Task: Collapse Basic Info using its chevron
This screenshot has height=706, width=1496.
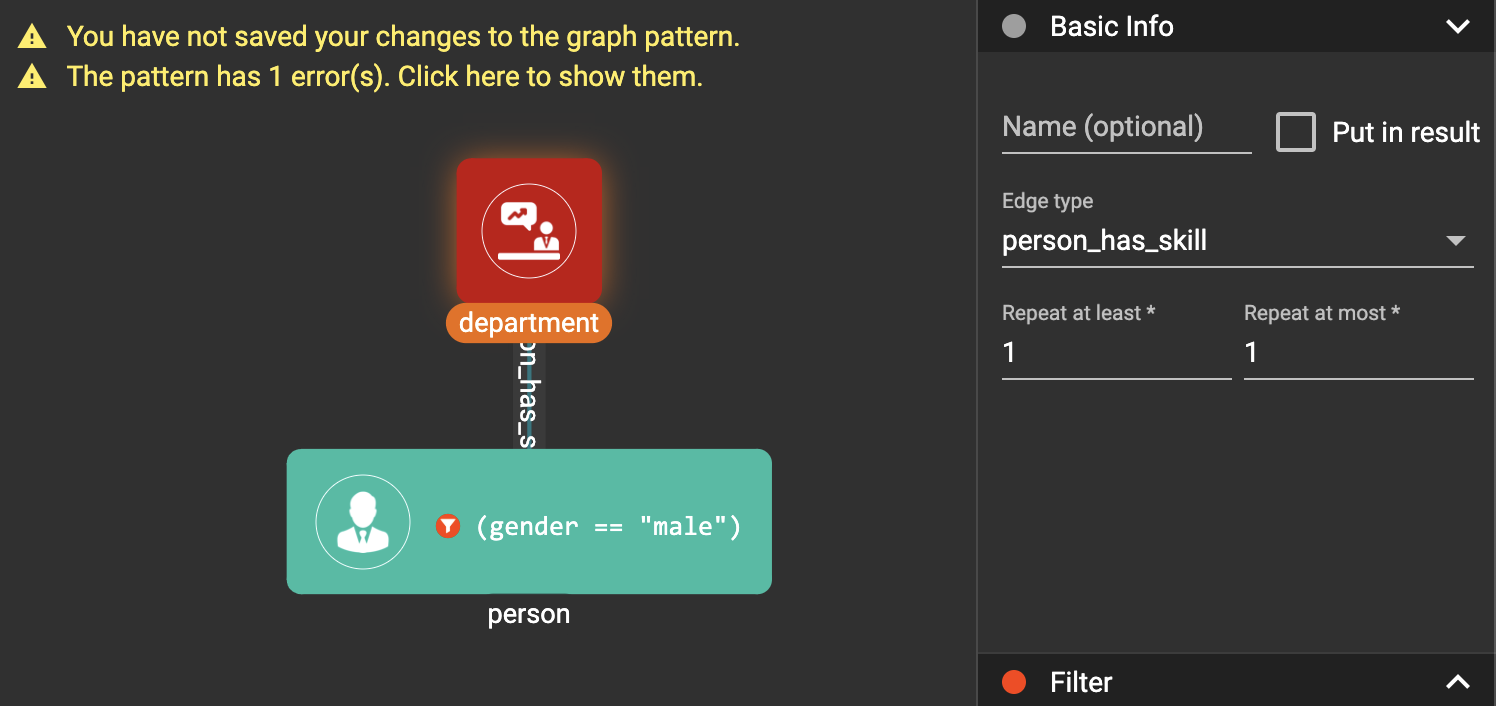Action: 1458,27
